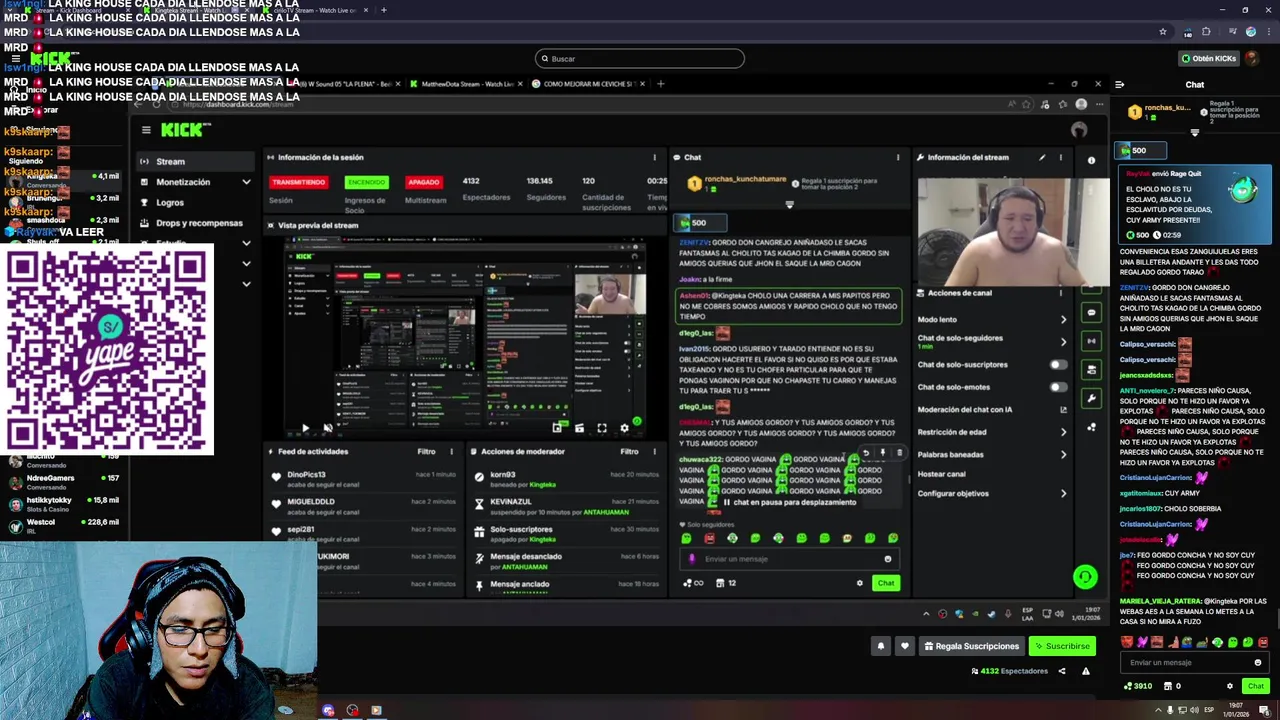The image size is (1280, 720).
Task: Open fullscreen on the stream preview
Action: click(602, 428)
